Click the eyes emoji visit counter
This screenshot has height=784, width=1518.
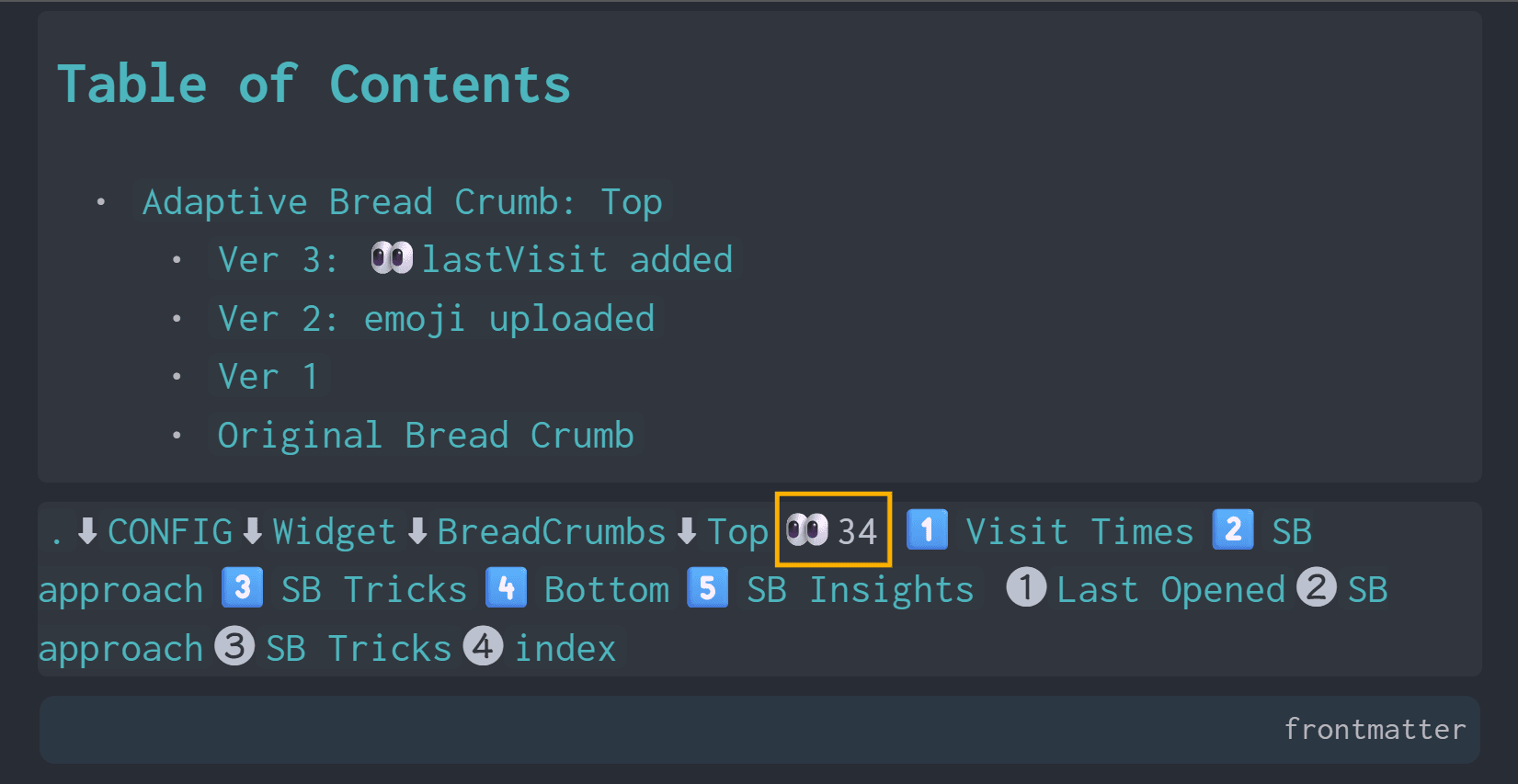tap(832, 530)
